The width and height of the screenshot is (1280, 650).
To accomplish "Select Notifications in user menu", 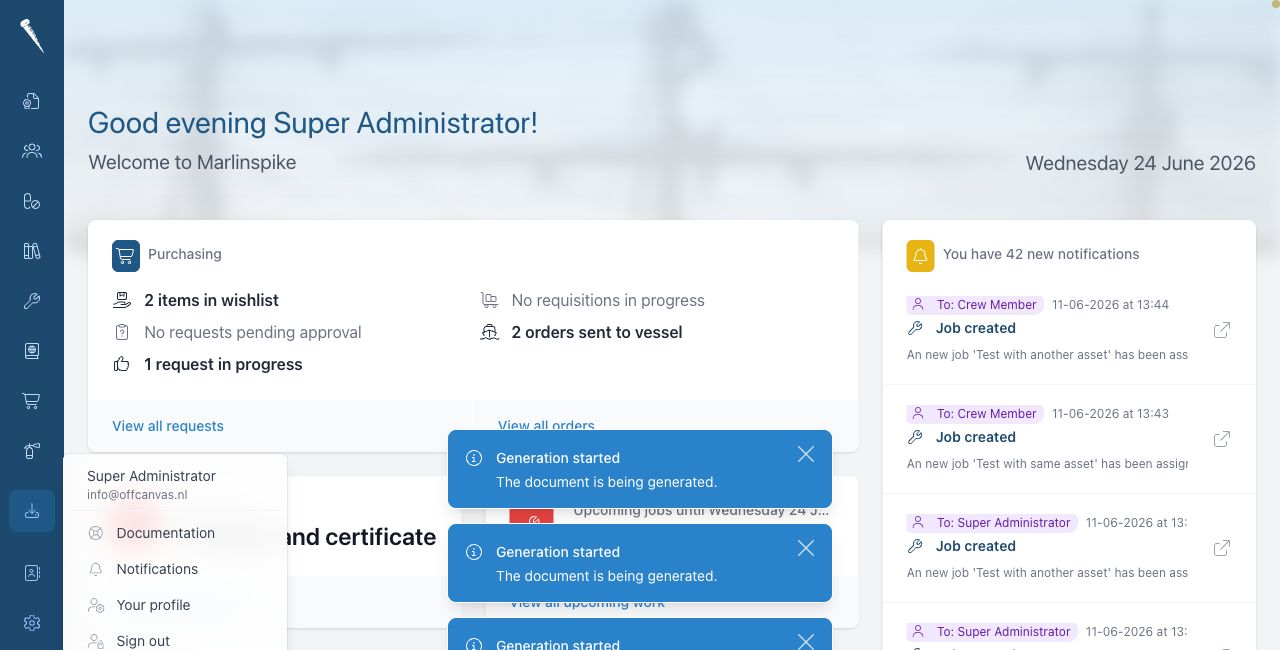I will pyautogui.click(x=157, y=569).
